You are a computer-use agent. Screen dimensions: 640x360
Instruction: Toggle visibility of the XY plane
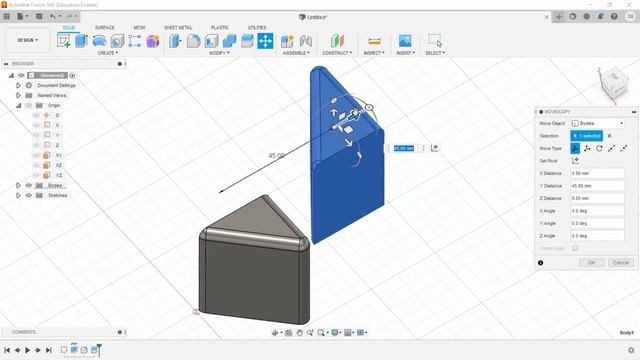pos(36,155)
